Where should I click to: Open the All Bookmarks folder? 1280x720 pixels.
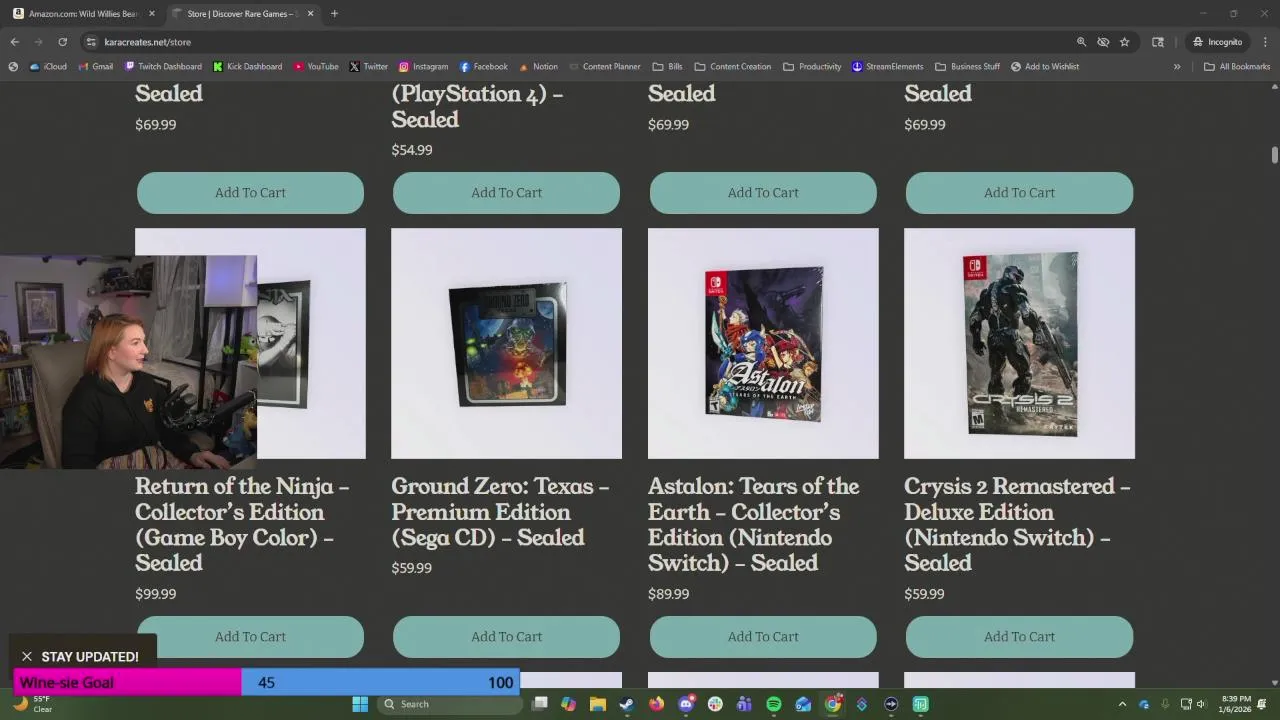1237,67
